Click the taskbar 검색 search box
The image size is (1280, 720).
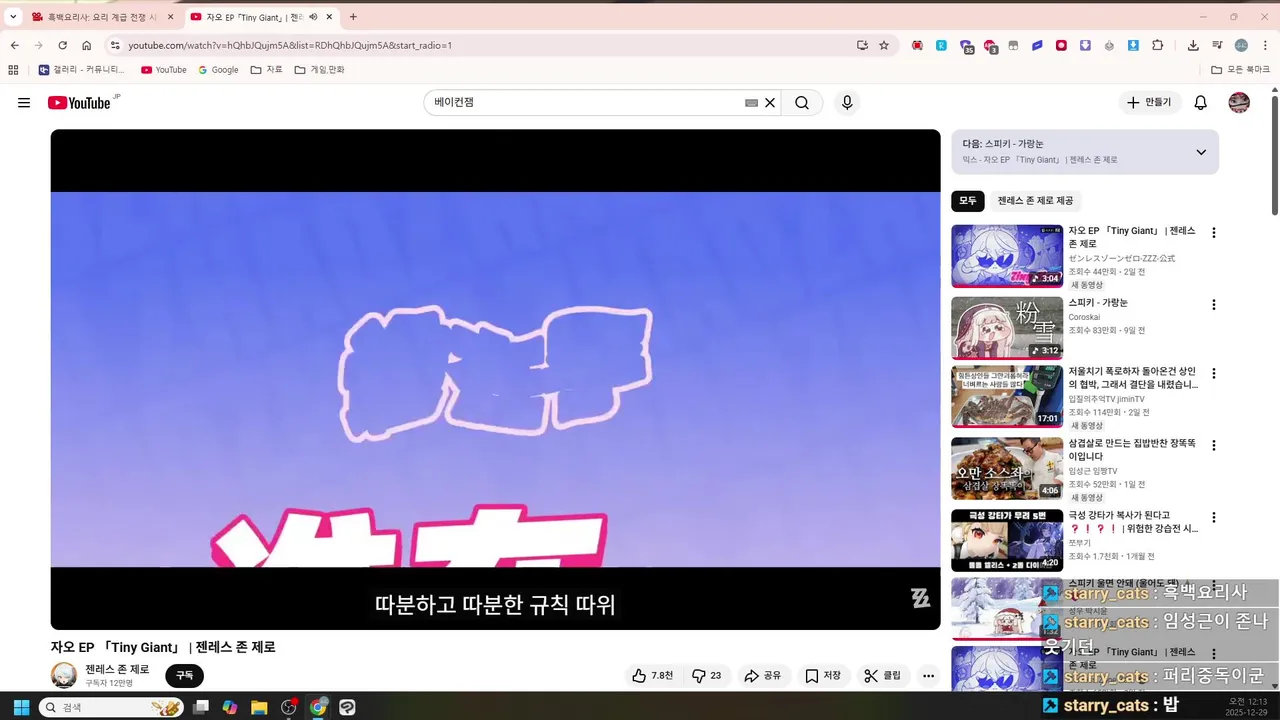(111, 707)
